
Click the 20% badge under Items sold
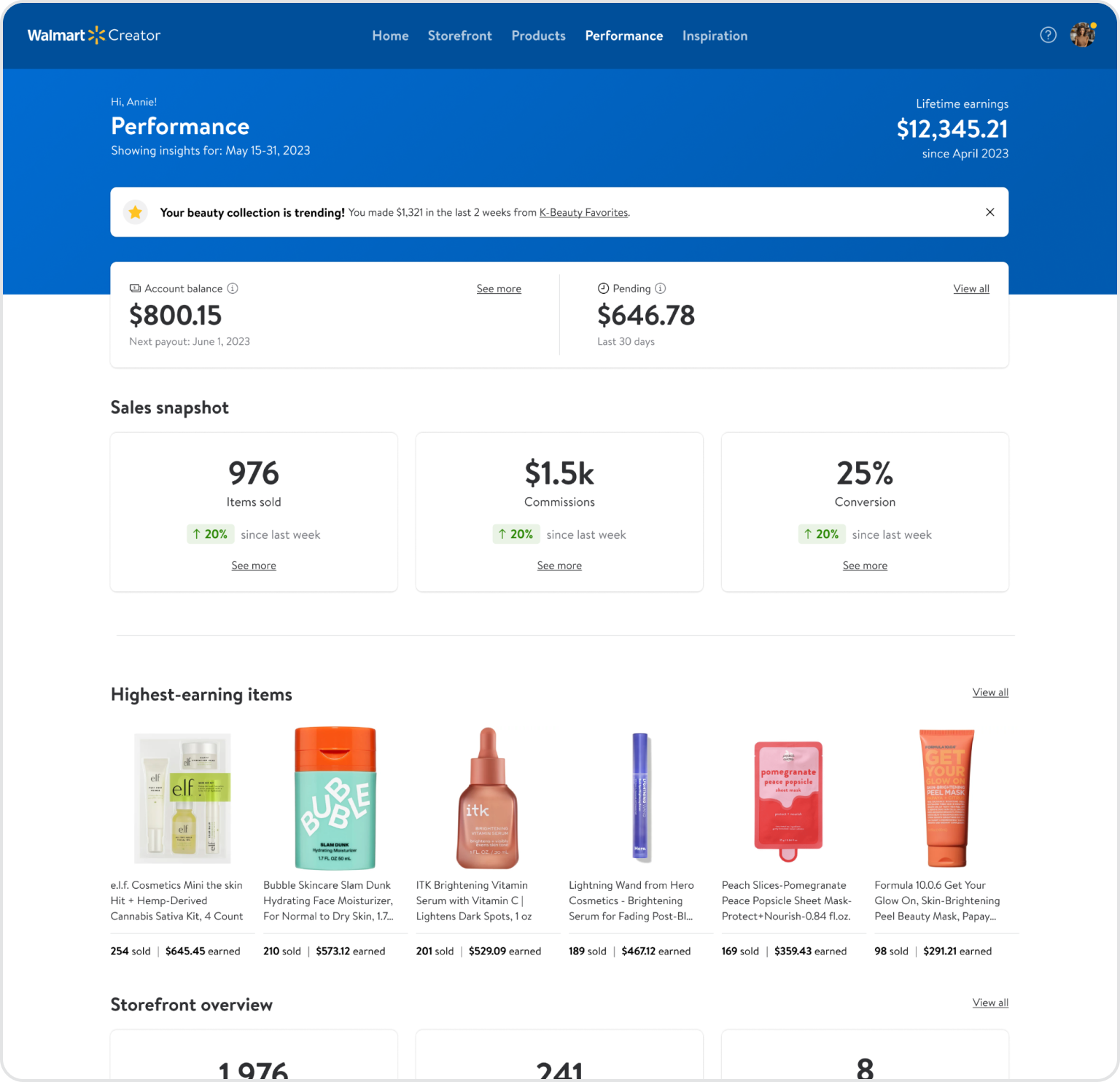[210, 534]
